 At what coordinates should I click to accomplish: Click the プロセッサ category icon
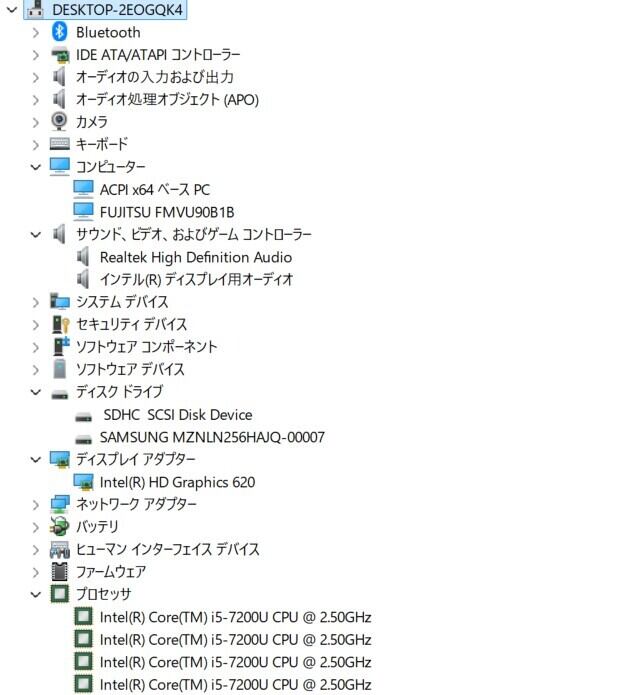click(x=59, y=594)
